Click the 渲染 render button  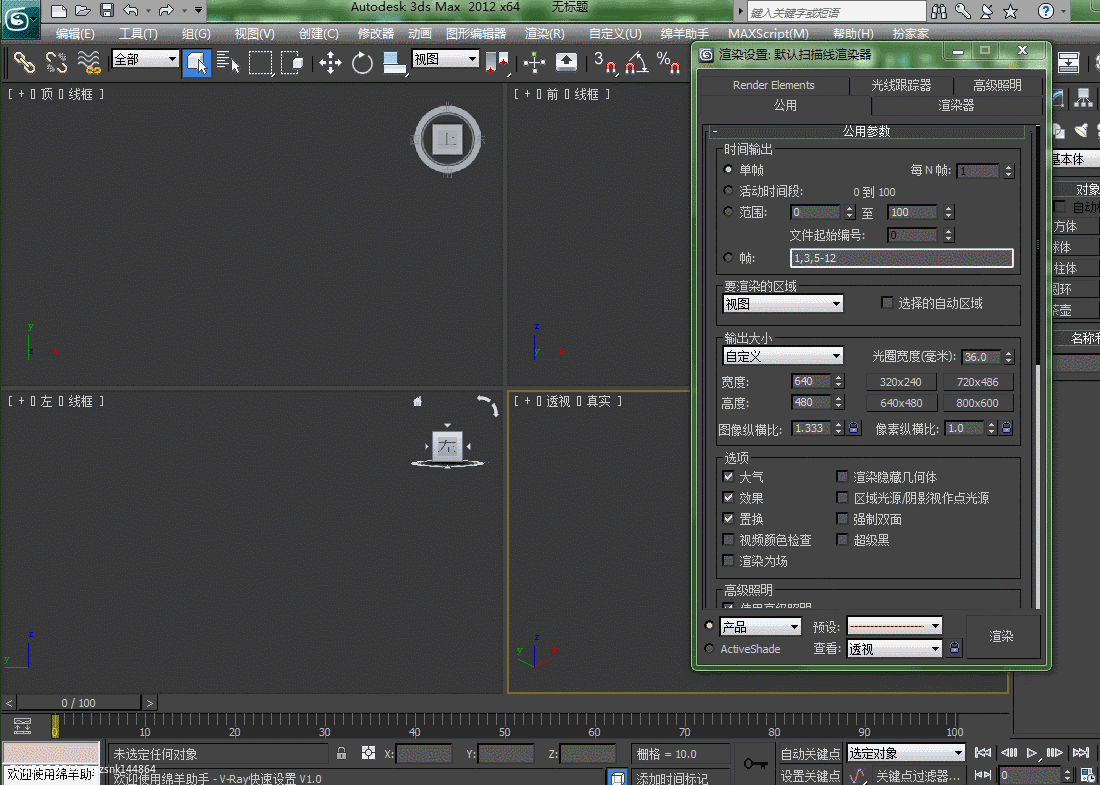[x=1001, y=636]
